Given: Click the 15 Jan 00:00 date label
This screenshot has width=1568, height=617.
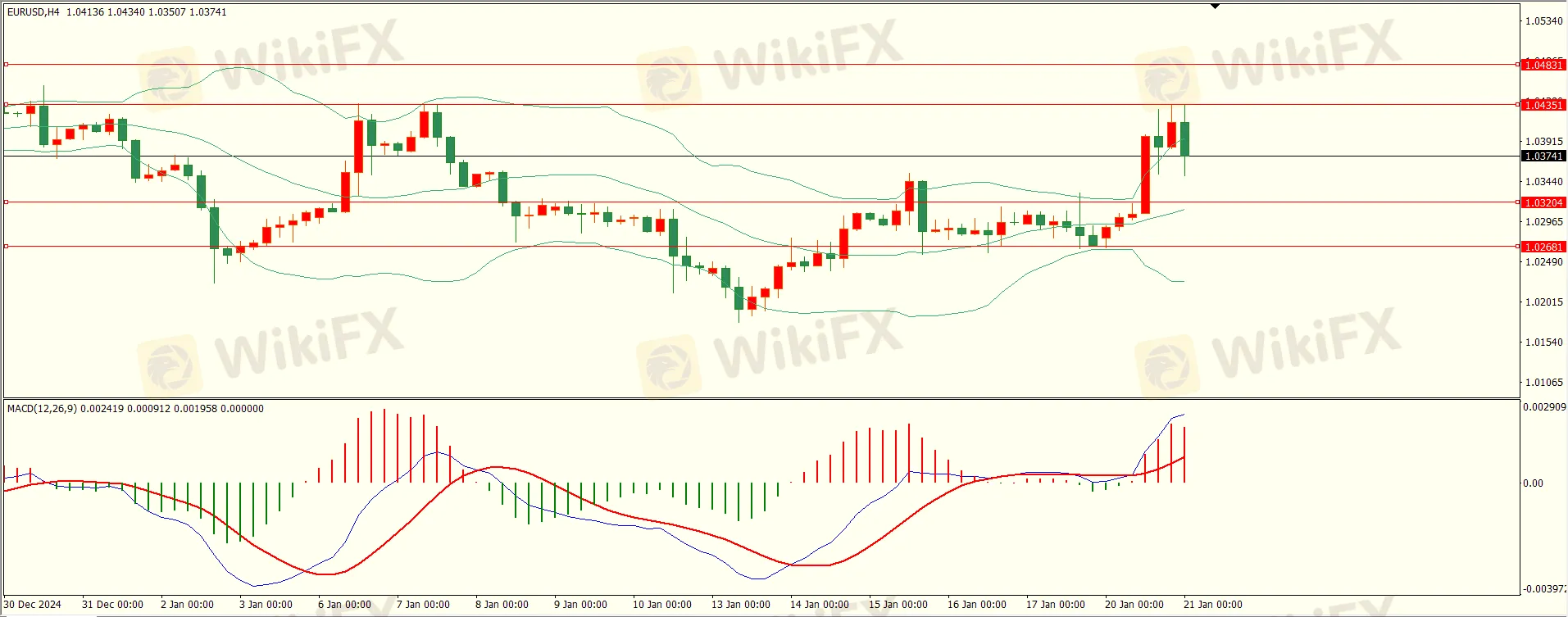Looking at the screenshot, I should tap(898, 605).
